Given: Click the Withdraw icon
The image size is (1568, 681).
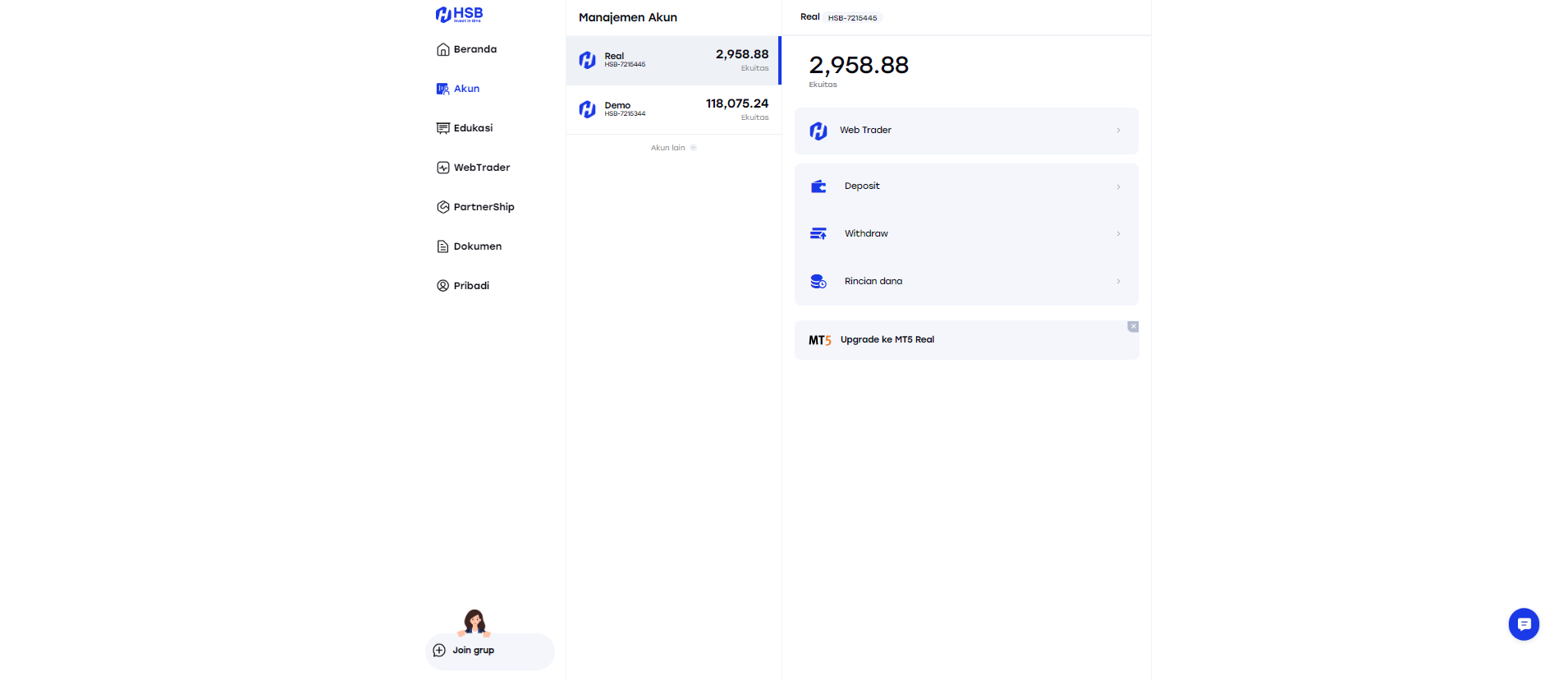Looking at the screenshot, I should (818, 234).
